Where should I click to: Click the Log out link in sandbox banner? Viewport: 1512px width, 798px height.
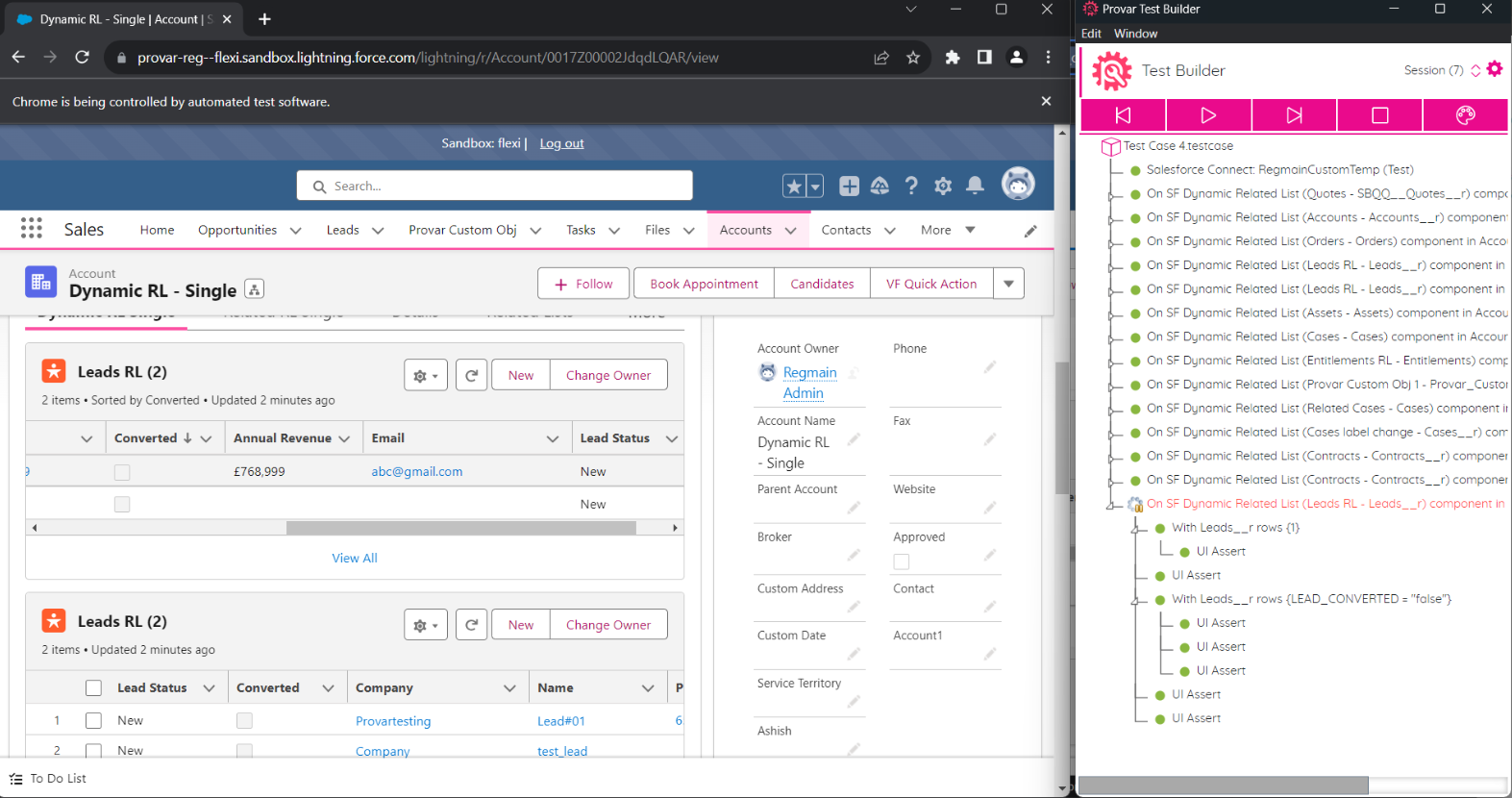click(561, 143)
